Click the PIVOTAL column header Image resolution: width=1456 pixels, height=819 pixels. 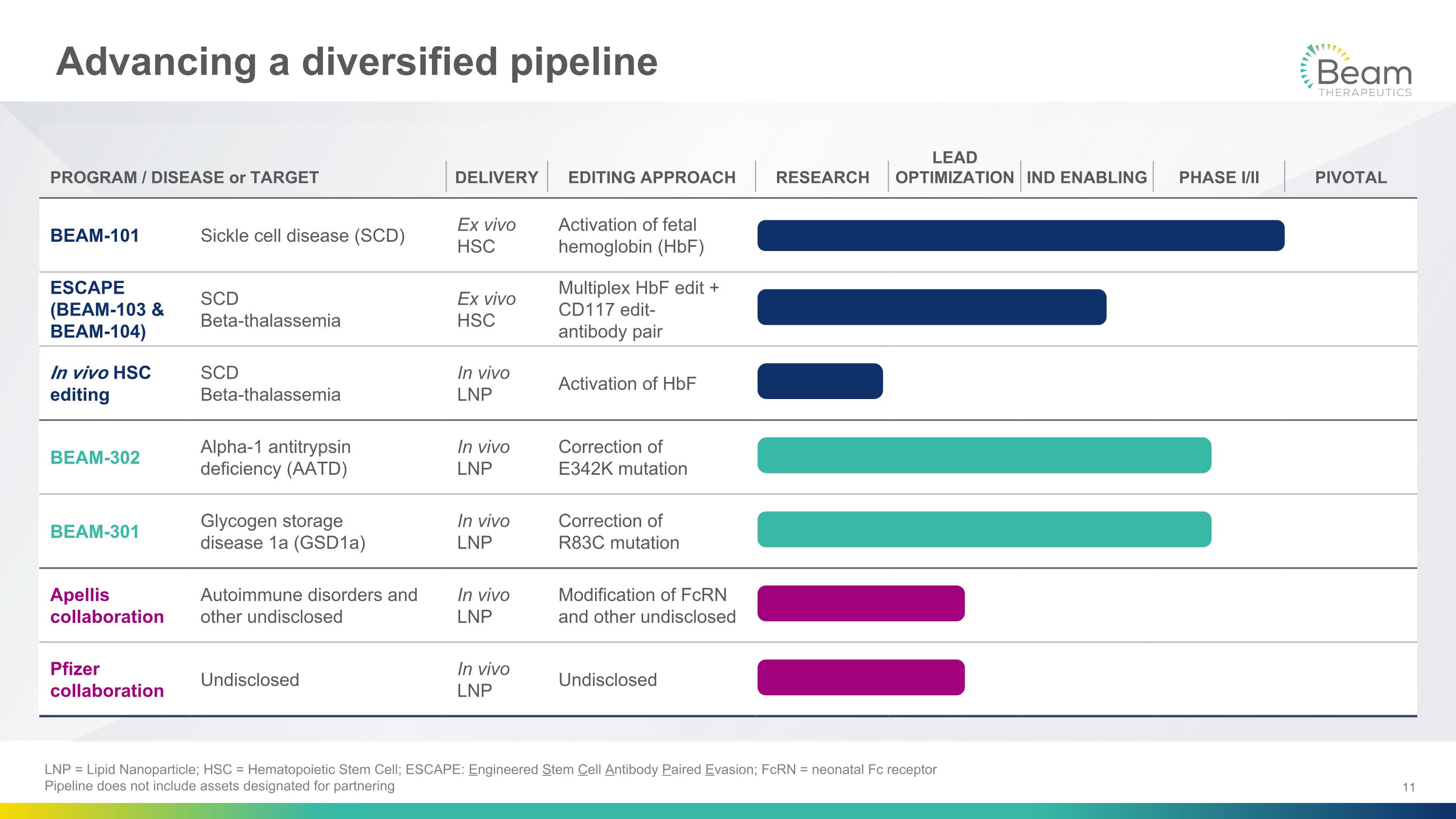1350,178
